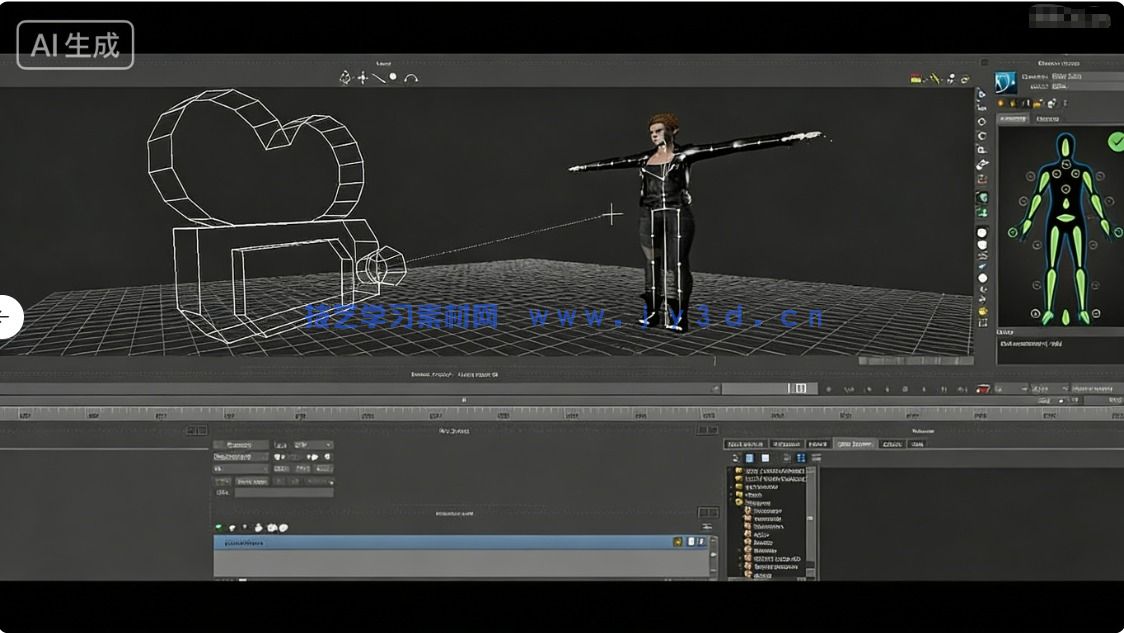Switch to the first tab in the character panel
The width and height of the screenshot is (1124, 633).
click(x=1013, y=117)
